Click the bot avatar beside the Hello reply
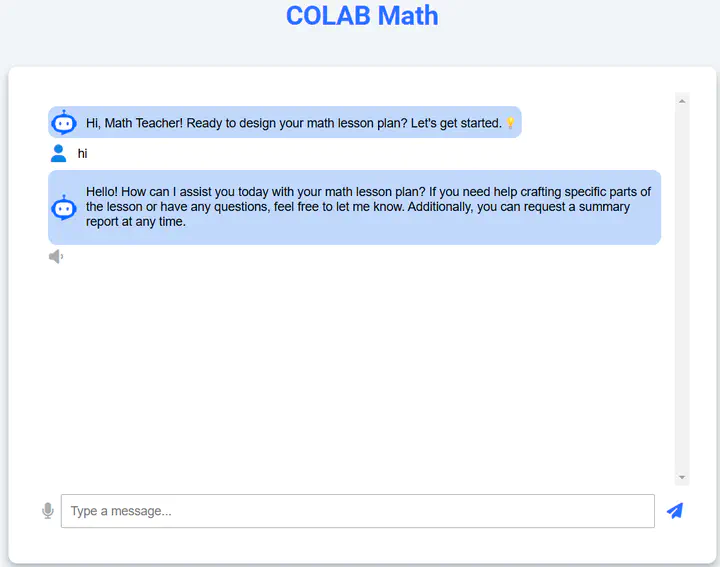The image size is (720, 567). coord(64,208)
